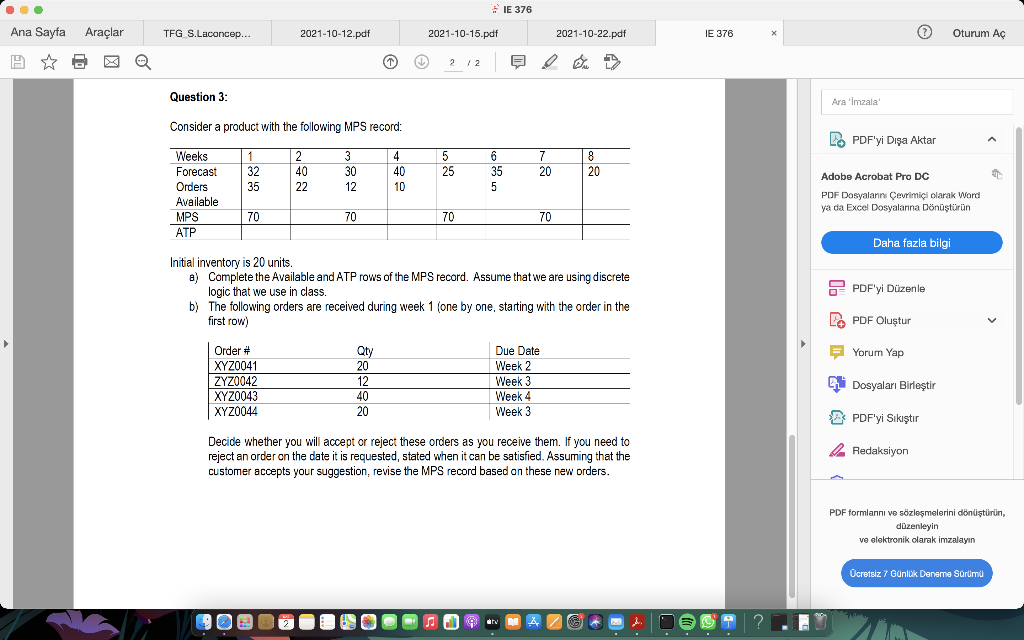This screenshot has width=1024, height=640.
Task: Click the Due Date column header
Action: pos(517,351)
